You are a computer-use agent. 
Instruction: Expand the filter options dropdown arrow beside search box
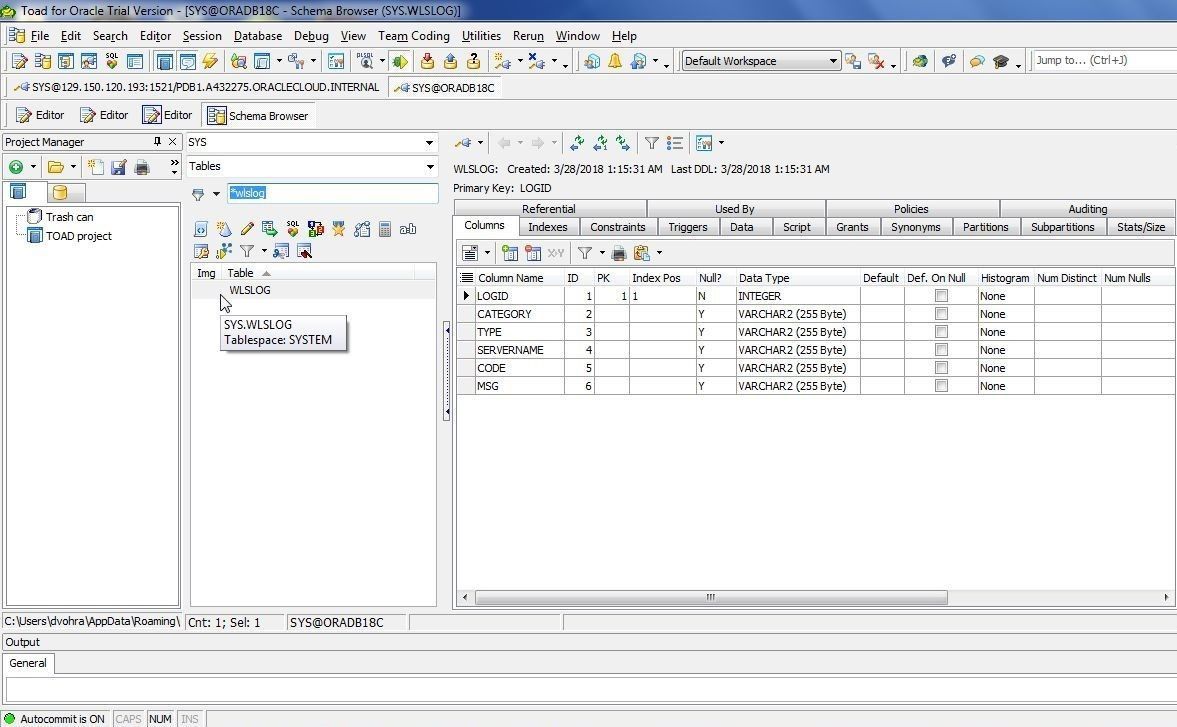pos(216,194)
